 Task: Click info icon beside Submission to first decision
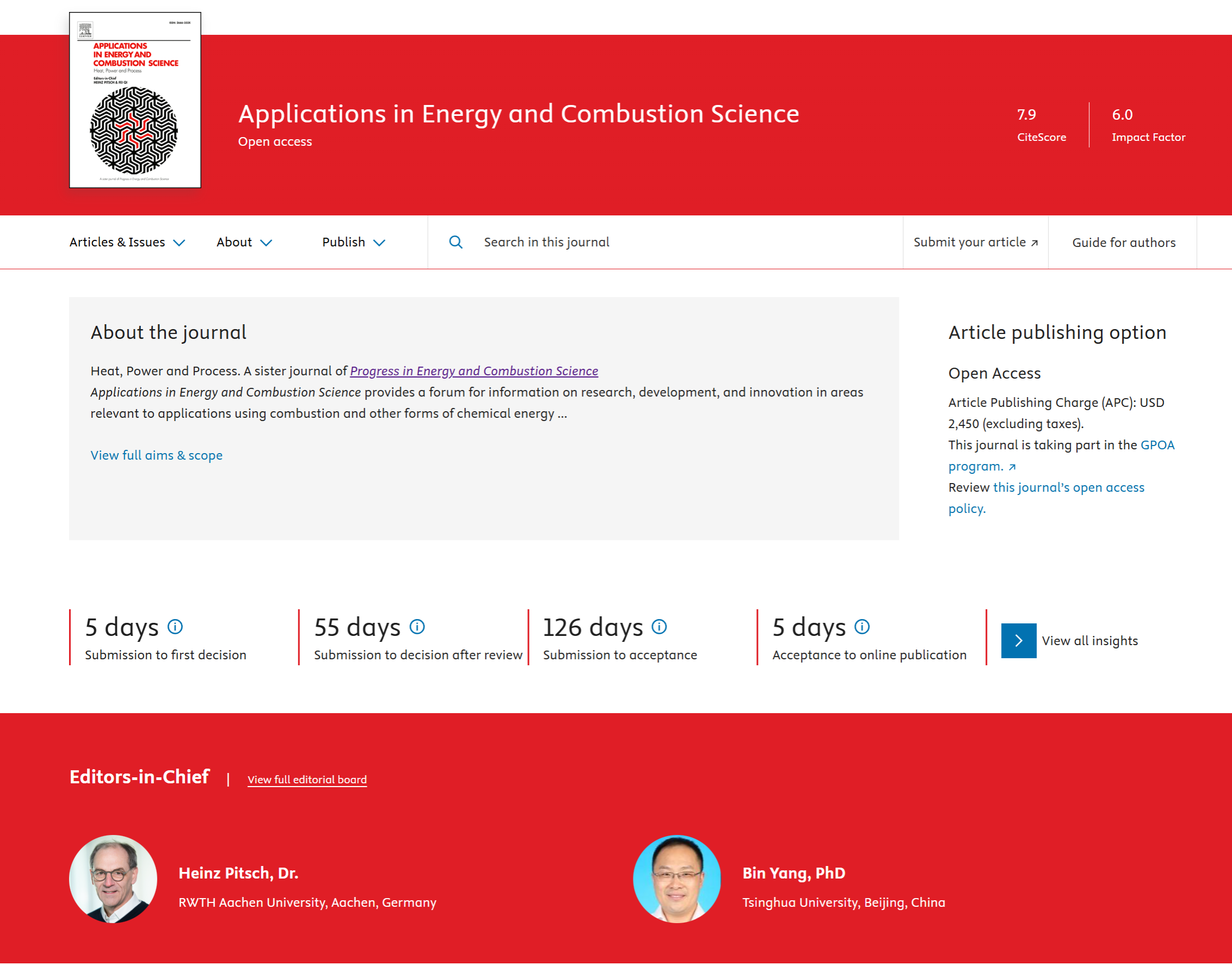(175, 627)
